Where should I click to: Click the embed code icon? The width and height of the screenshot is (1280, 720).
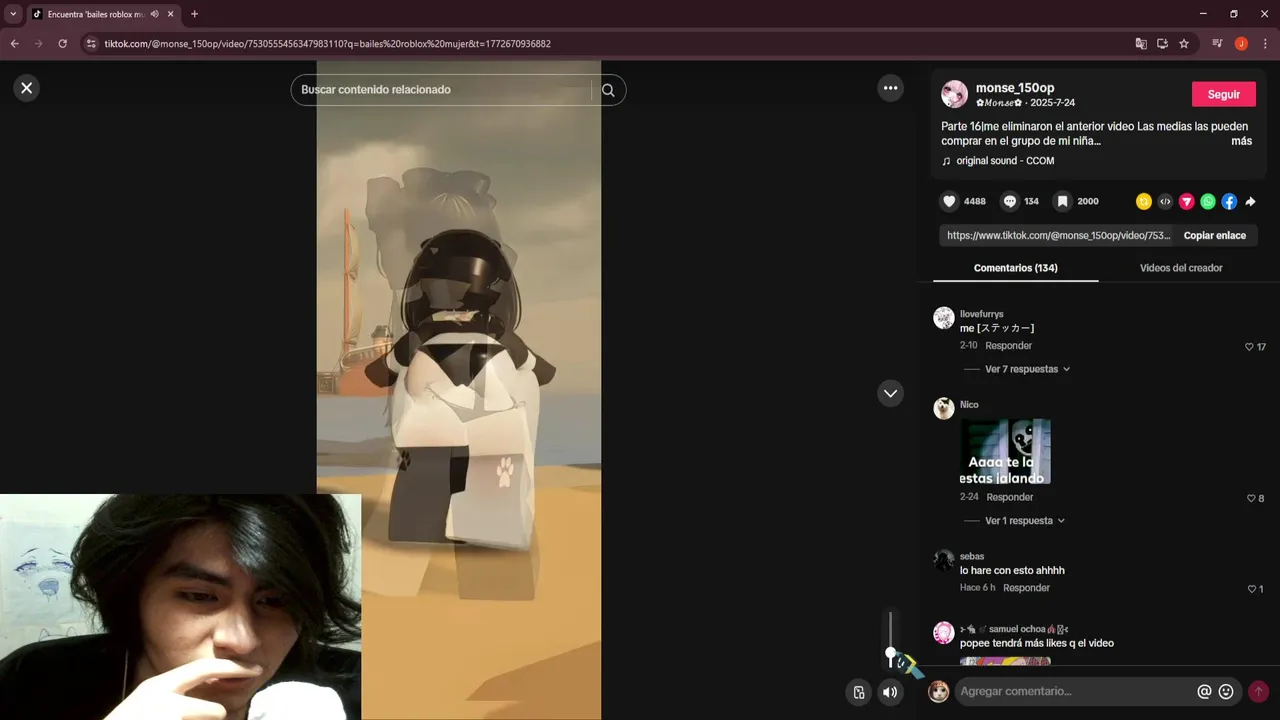[1165, 201]
